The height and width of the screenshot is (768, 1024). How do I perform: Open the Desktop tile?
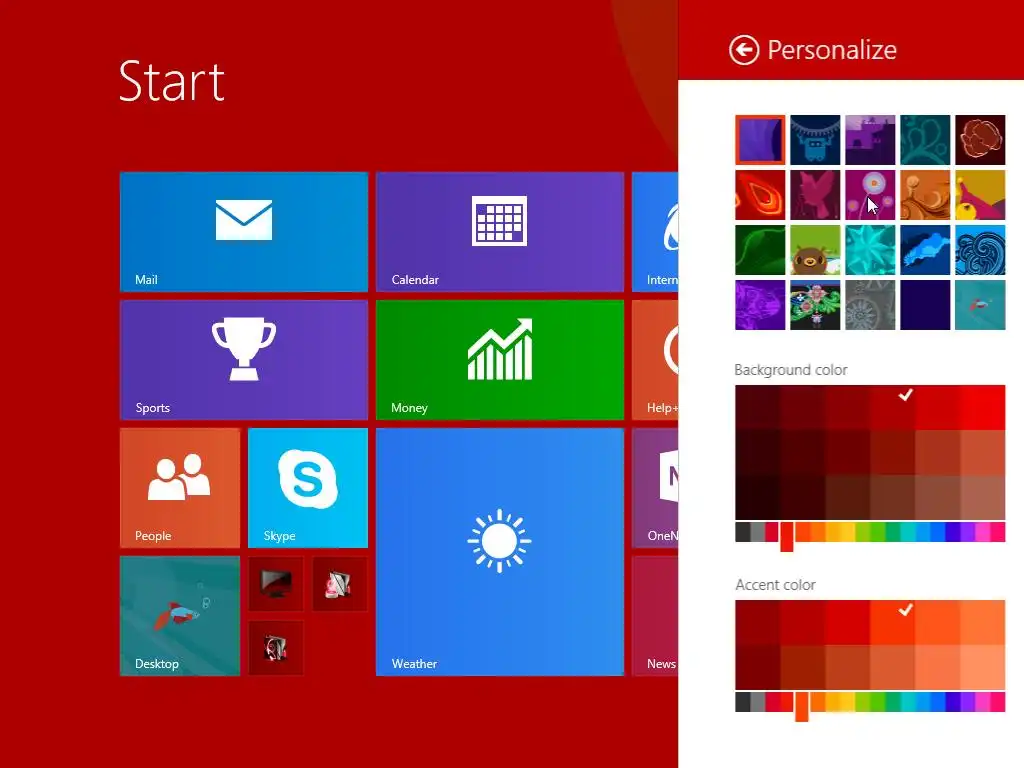[180, 616]
